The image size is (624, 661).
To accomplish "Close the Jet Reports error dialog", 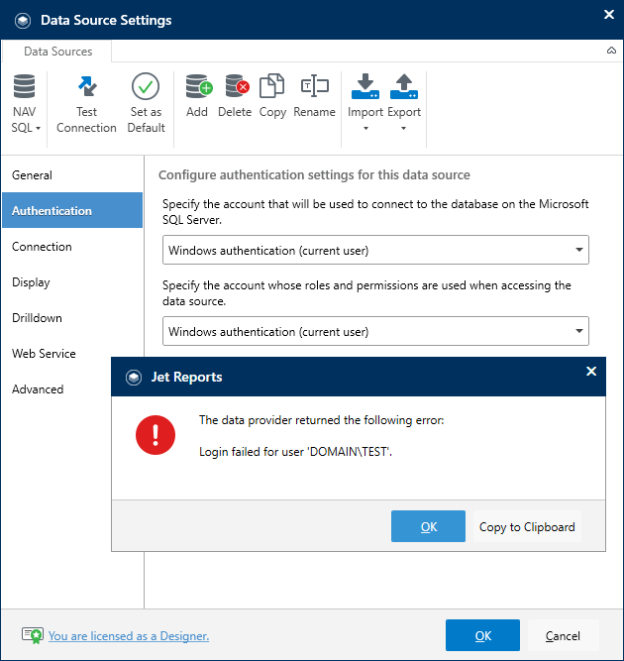I will tap(591, 371).
